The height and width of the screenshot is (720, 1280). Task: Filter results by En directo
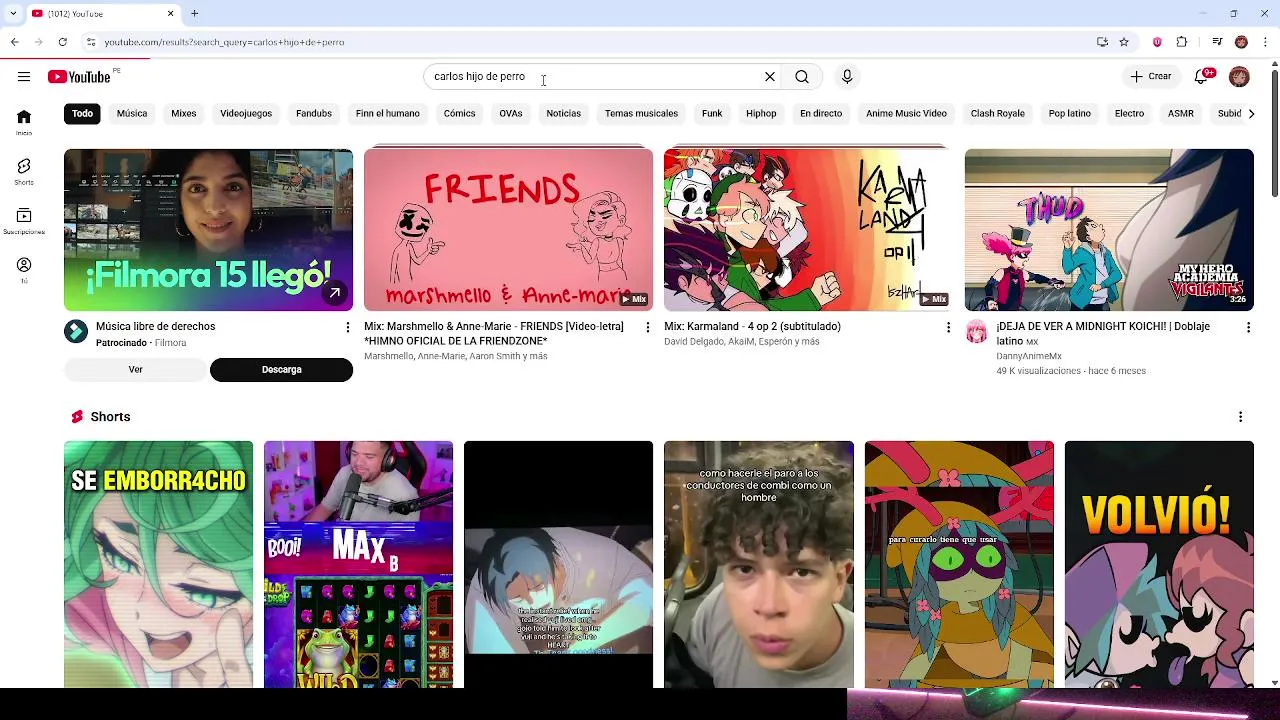(821, 113)
